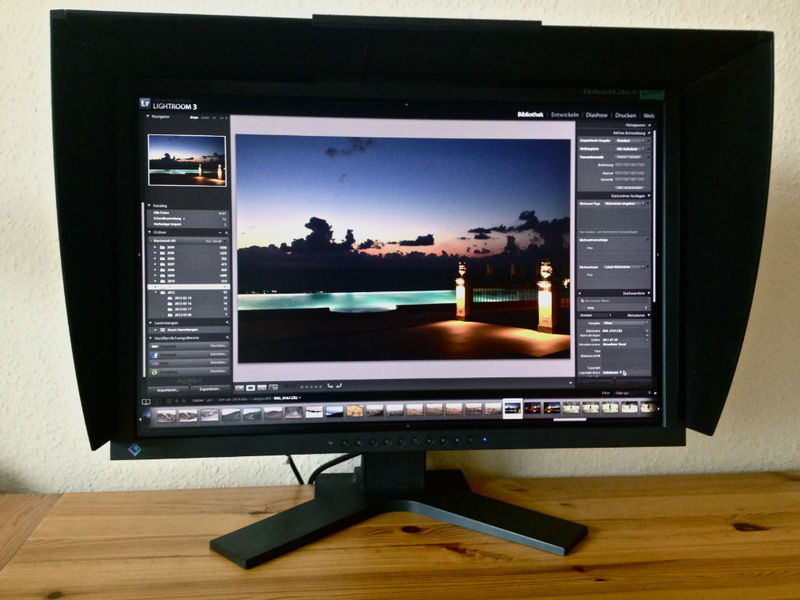Expand the Histogramm panel
This screenshot has width=800, height=600.
point(649,125)
